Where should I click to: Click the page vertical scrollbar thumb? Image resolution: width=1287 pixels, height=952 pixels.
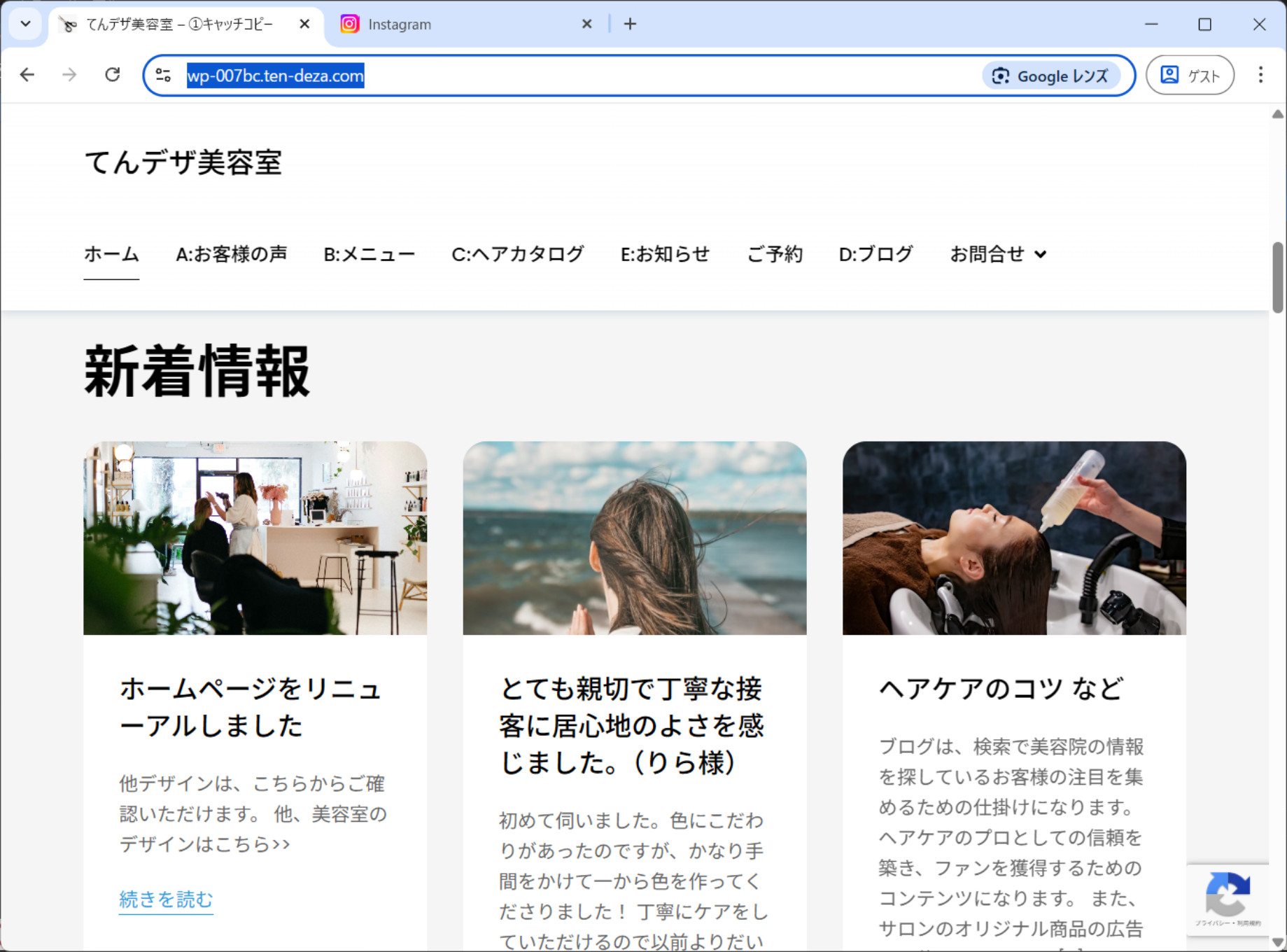click(x=1277, y=277)
